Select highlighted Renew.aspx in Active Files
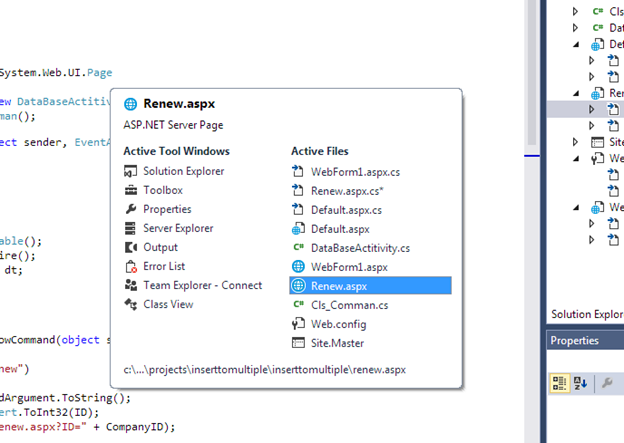The width and height of the screenshot is (624, 443). (370, 286)
